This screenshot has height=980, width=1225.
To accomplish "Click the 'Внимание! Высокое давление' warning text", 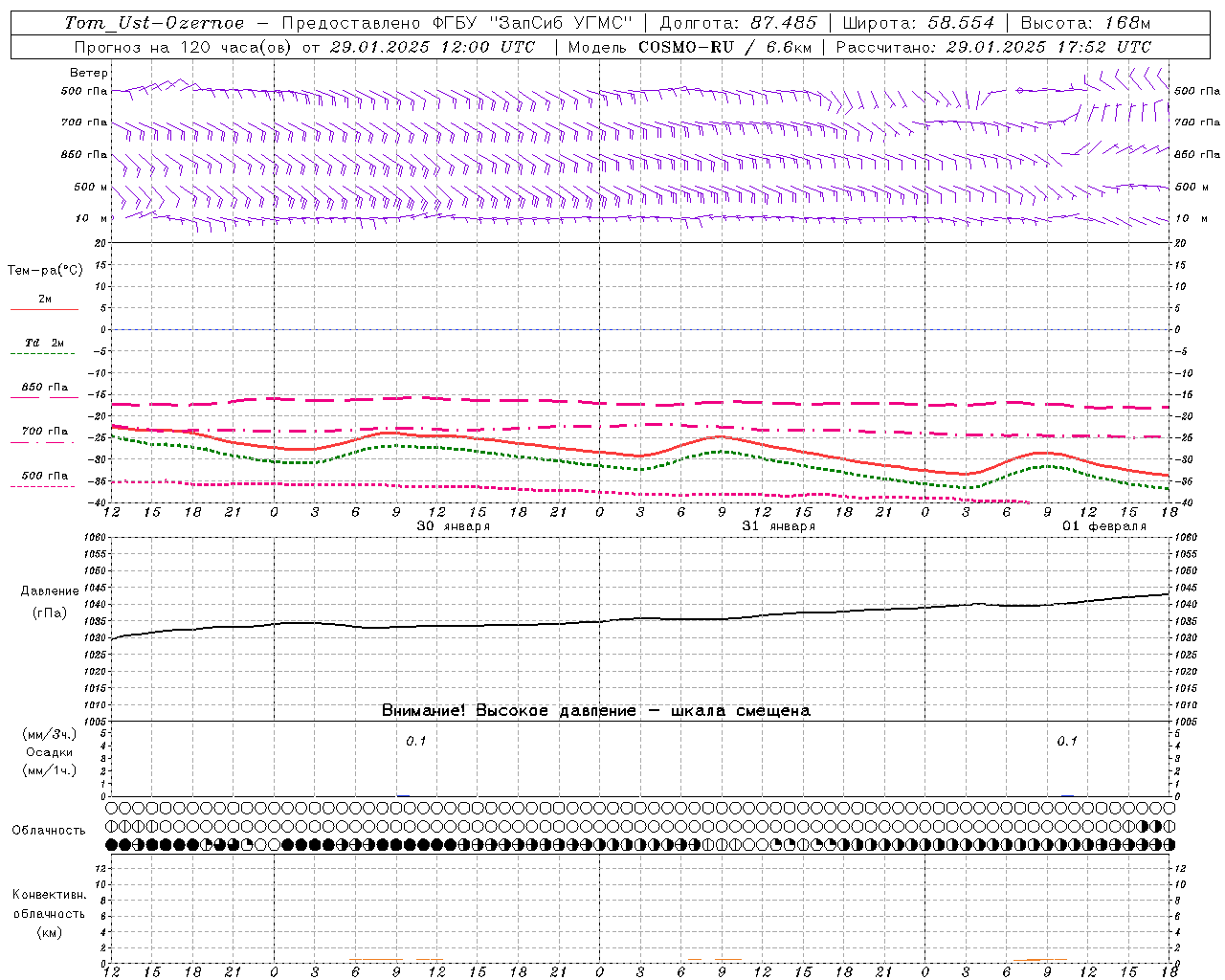I will point(509,711).
